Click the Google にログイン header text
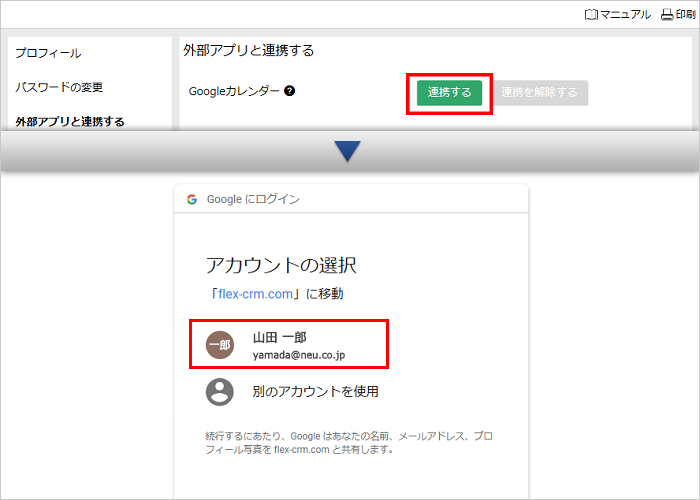 coord(253,199)
